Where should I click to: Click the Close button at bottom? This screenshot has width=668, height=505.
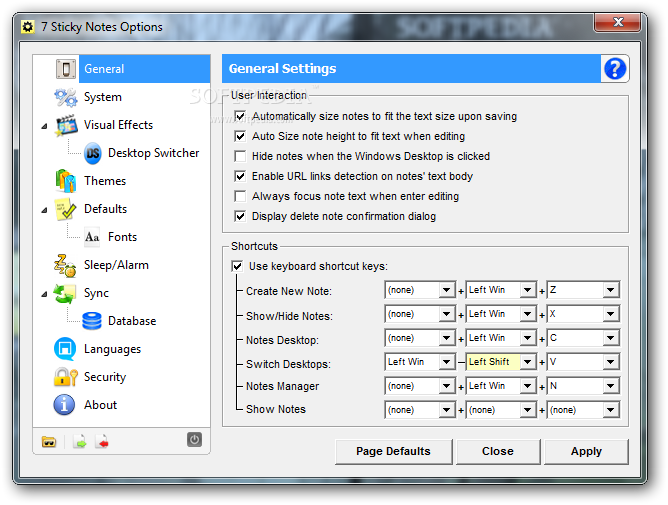tap(498, 451)
